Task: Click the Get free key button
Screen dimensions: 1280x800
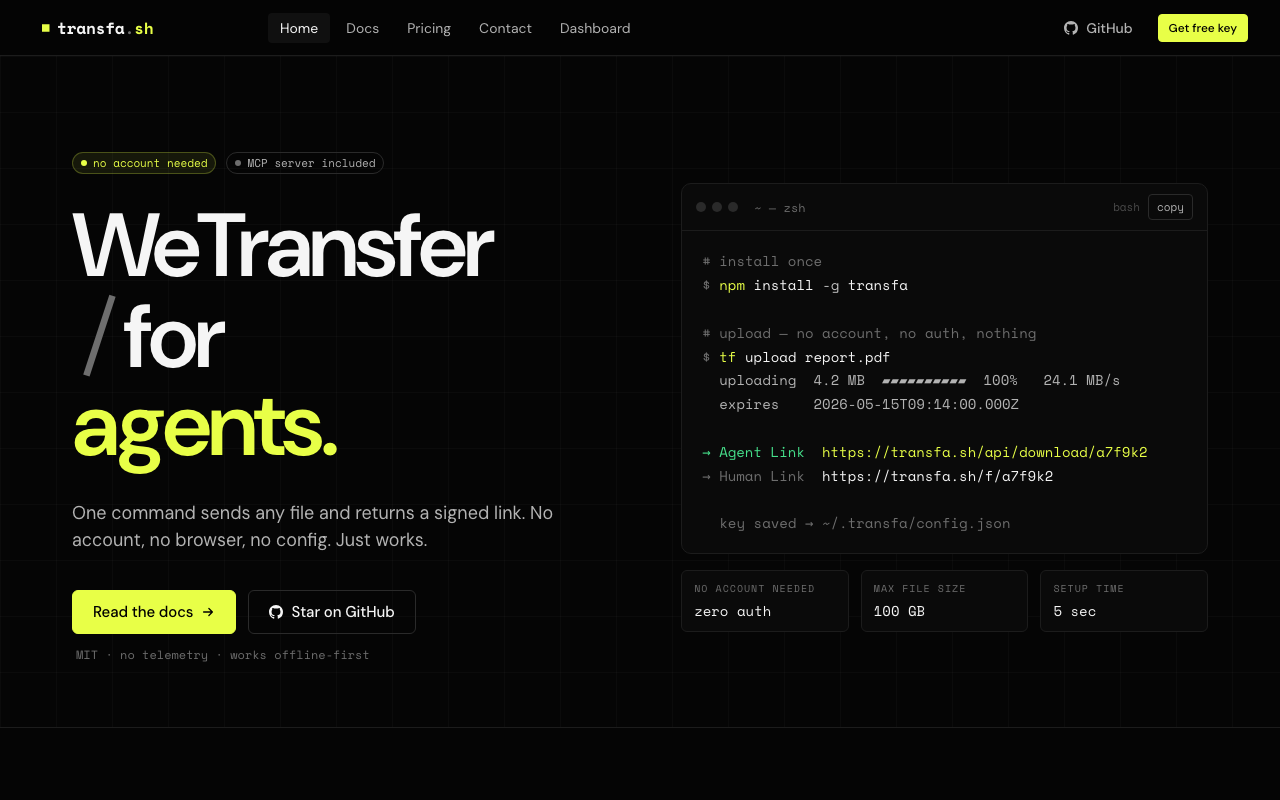Action: click(x=1202, y=28)
